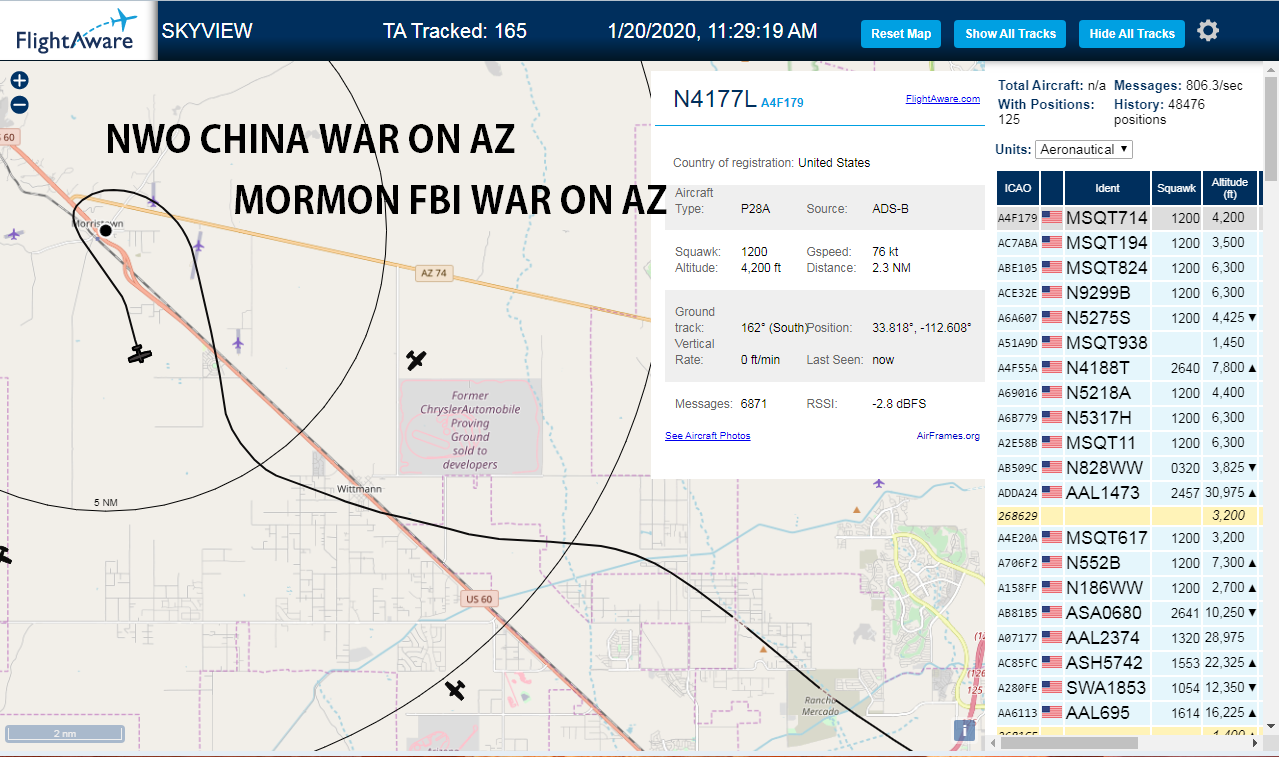The image size is (1279, 757).
Task: Select the black aircraft icon below US 60 label
Action: point(456,689)
